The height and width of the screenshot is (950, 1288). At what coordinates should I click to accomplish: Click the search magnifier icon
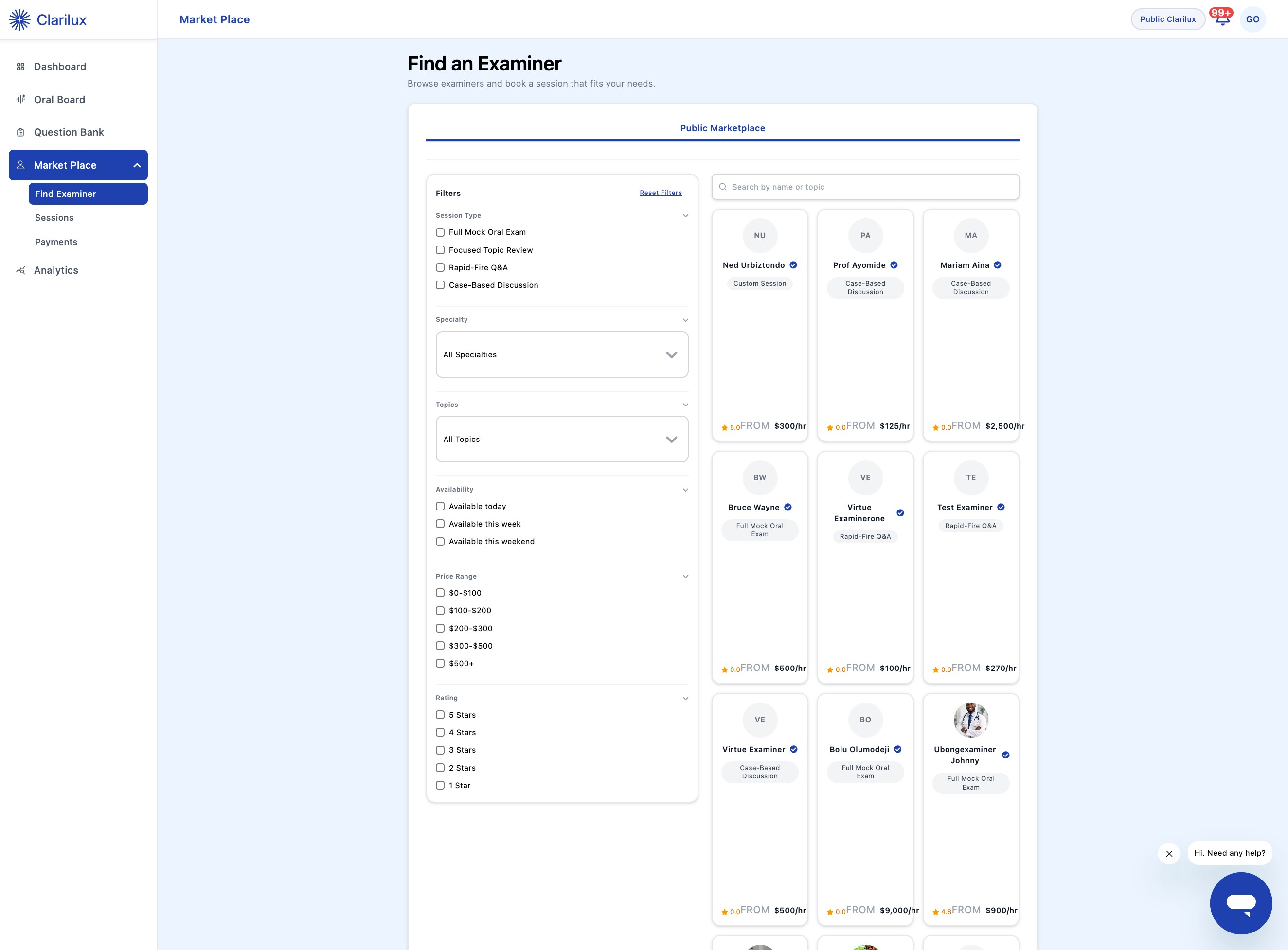click(x=722, y=187)
